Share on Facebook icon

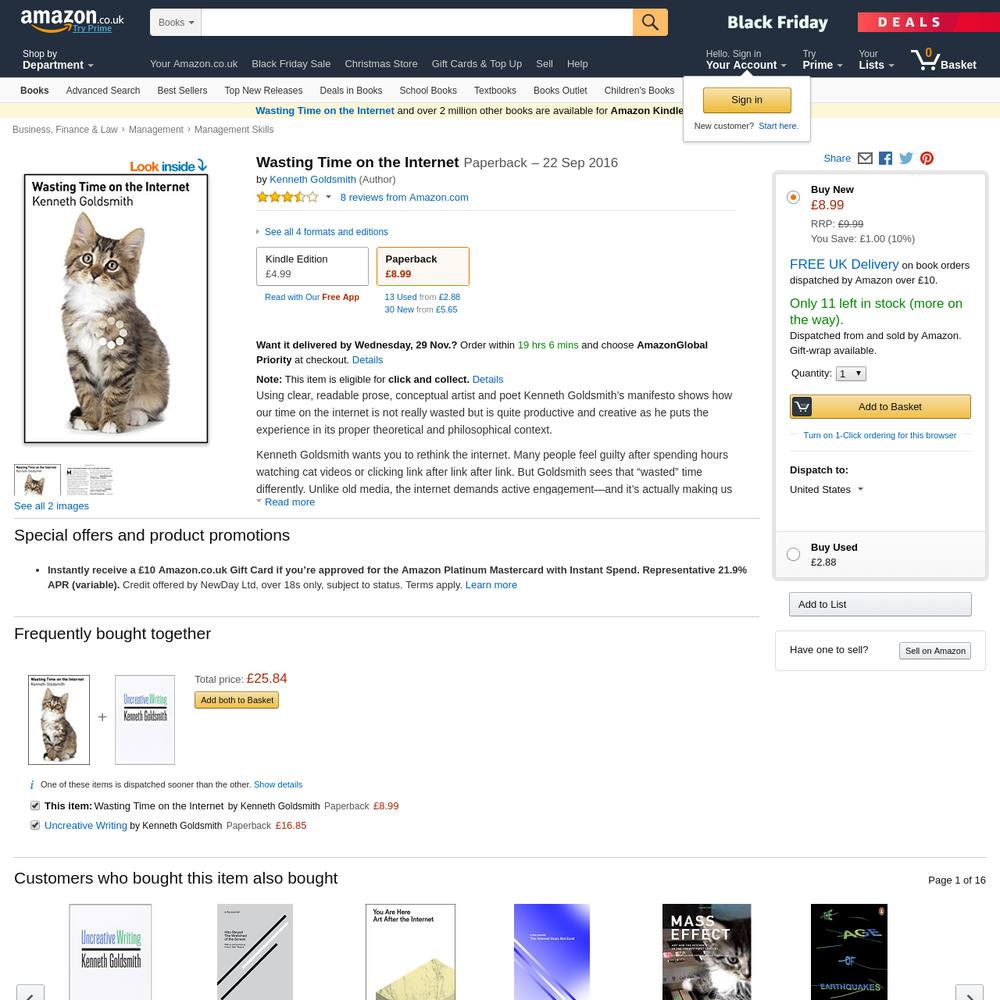pyautogui.click(x=885, y=158)
